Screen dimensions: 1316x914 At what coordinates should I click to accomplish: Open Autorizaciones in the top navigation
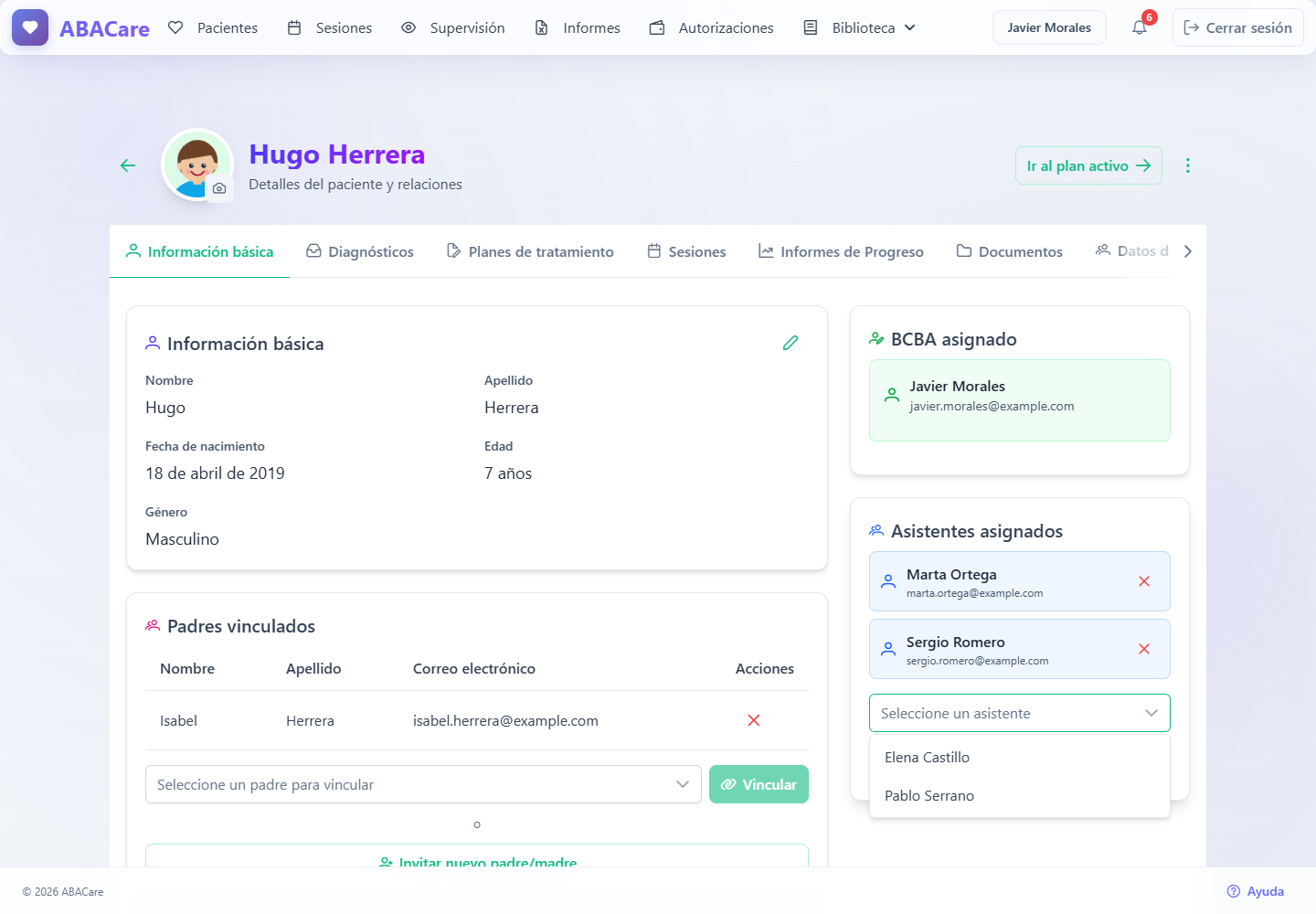tap(712, 27)
